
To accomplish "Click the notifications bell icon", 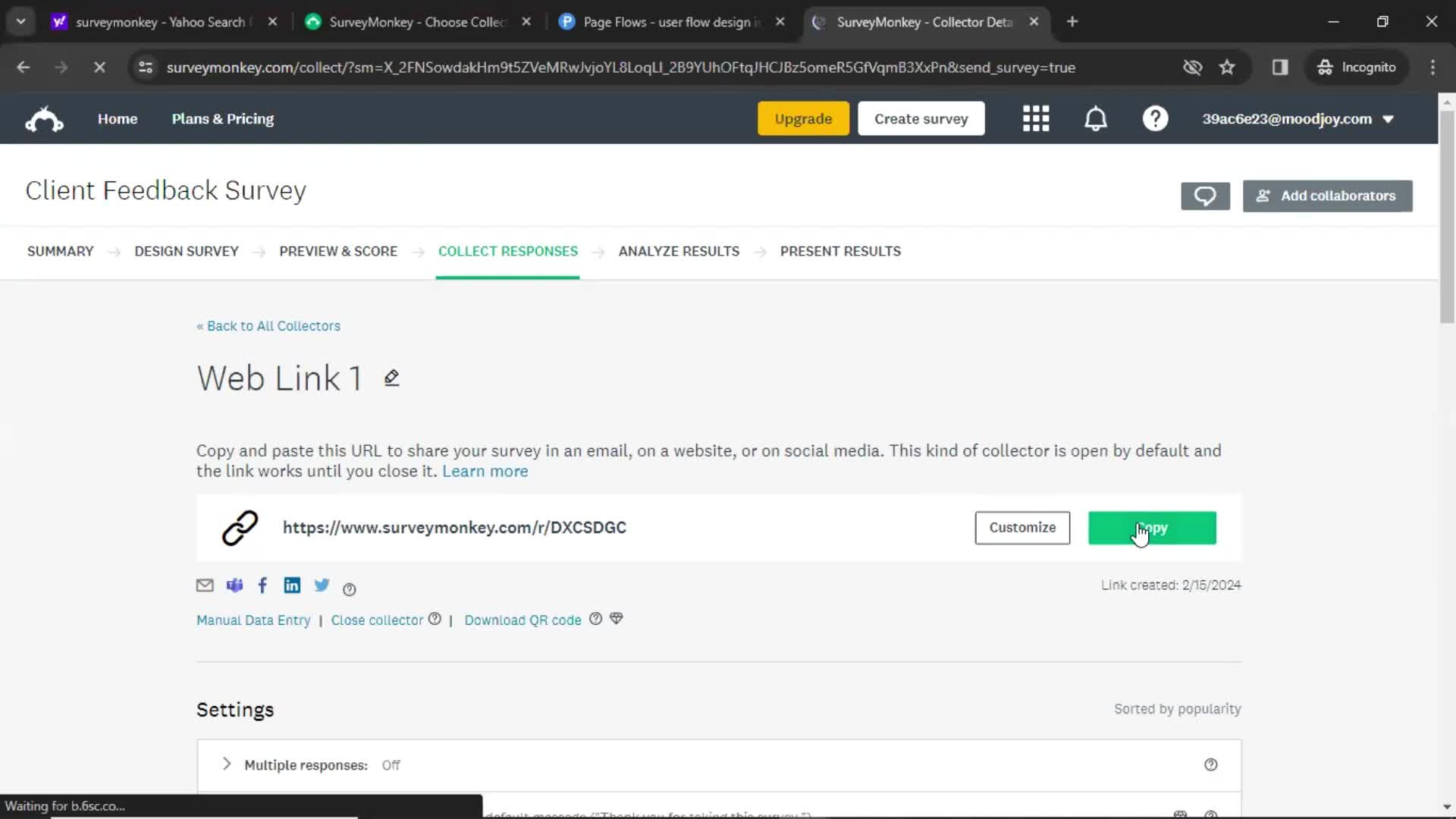I will [x=1095, y=119].
